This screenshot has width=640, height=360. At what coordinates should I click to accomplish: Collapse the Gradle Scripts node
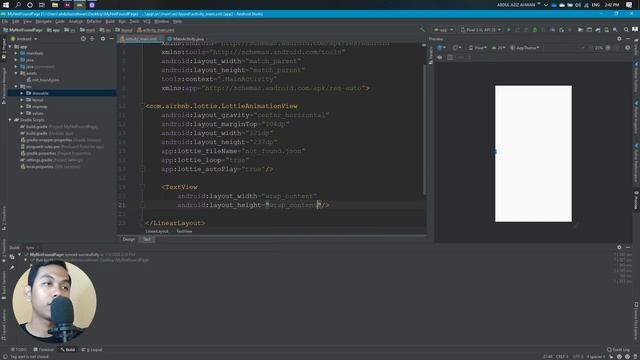(x=10, y=120)
